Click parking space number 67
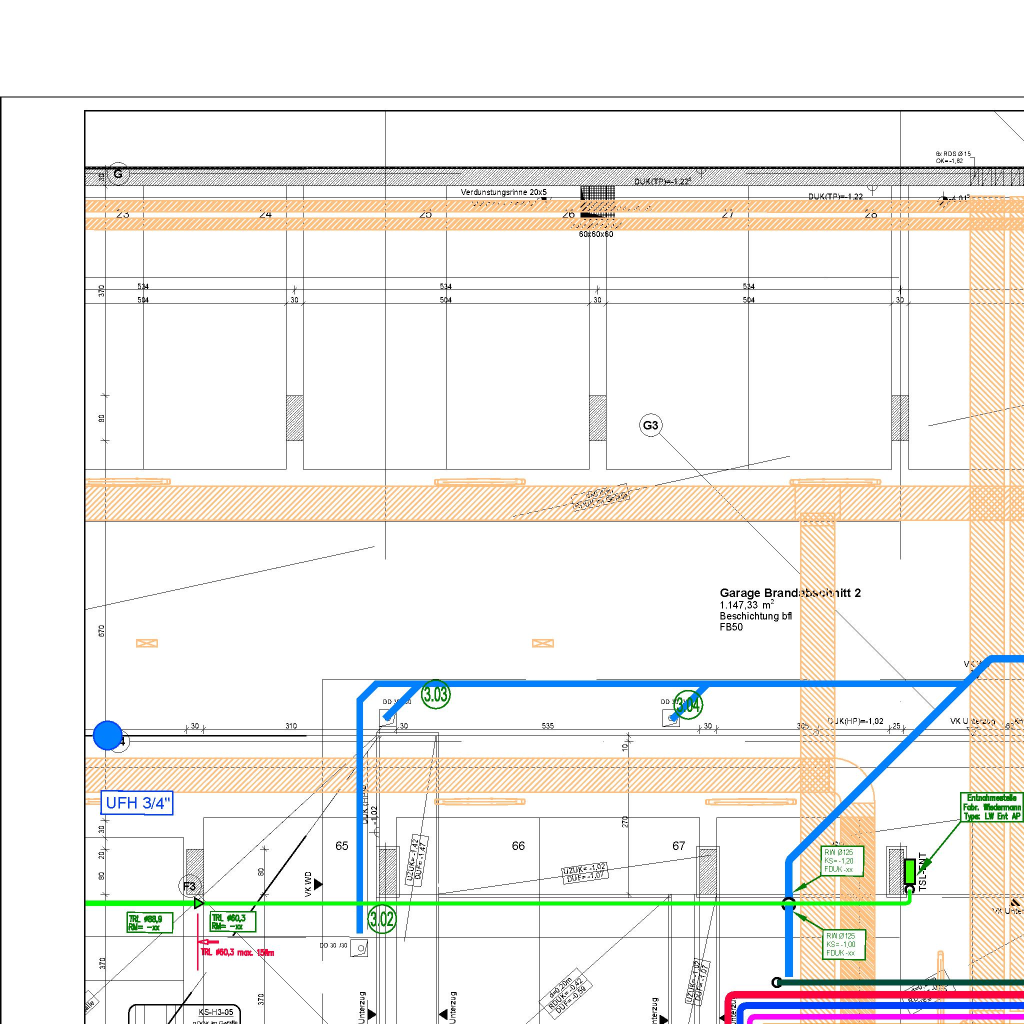Image resolution: width=1024 pixels, height=1024 pixels. (679, 846)
